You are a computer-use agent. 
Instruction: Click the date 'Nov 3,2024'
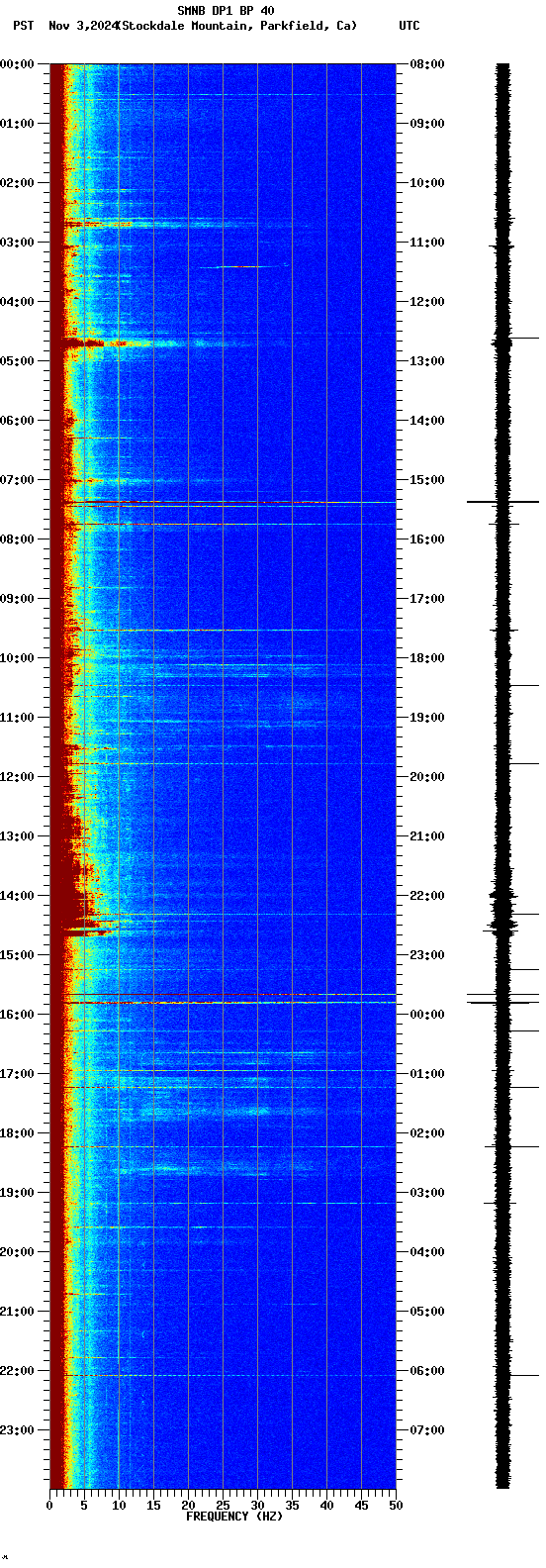pos(82,26)
